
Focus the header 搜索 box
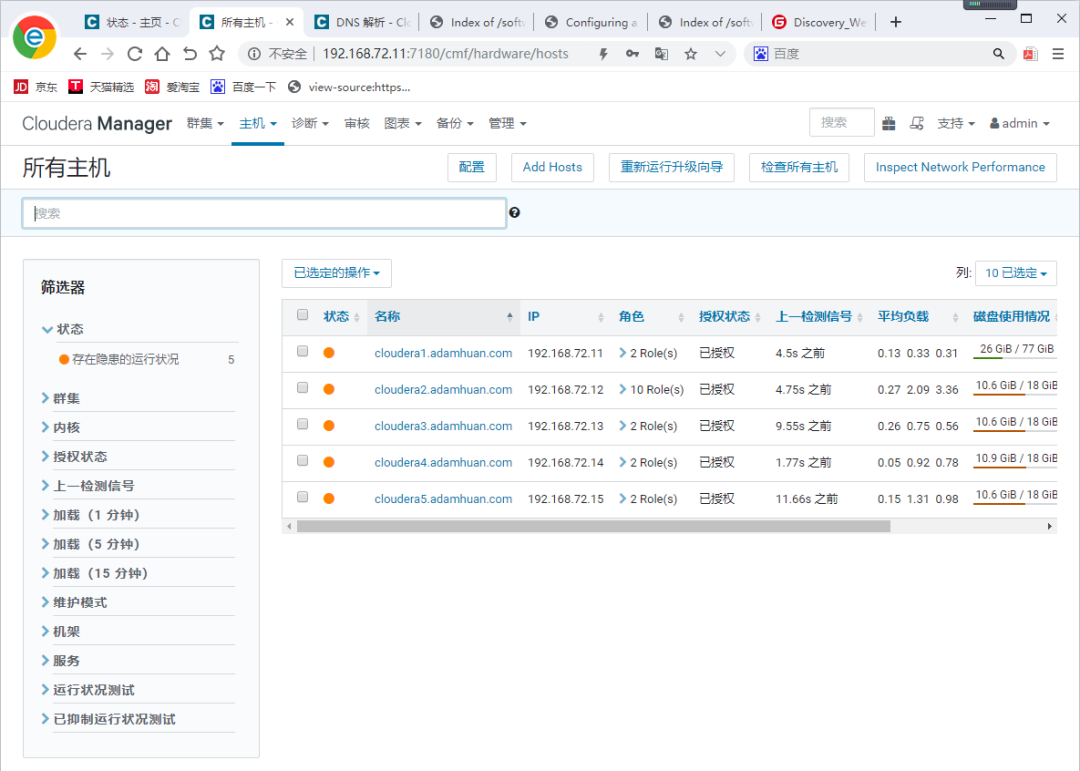[x=842, y=123]
